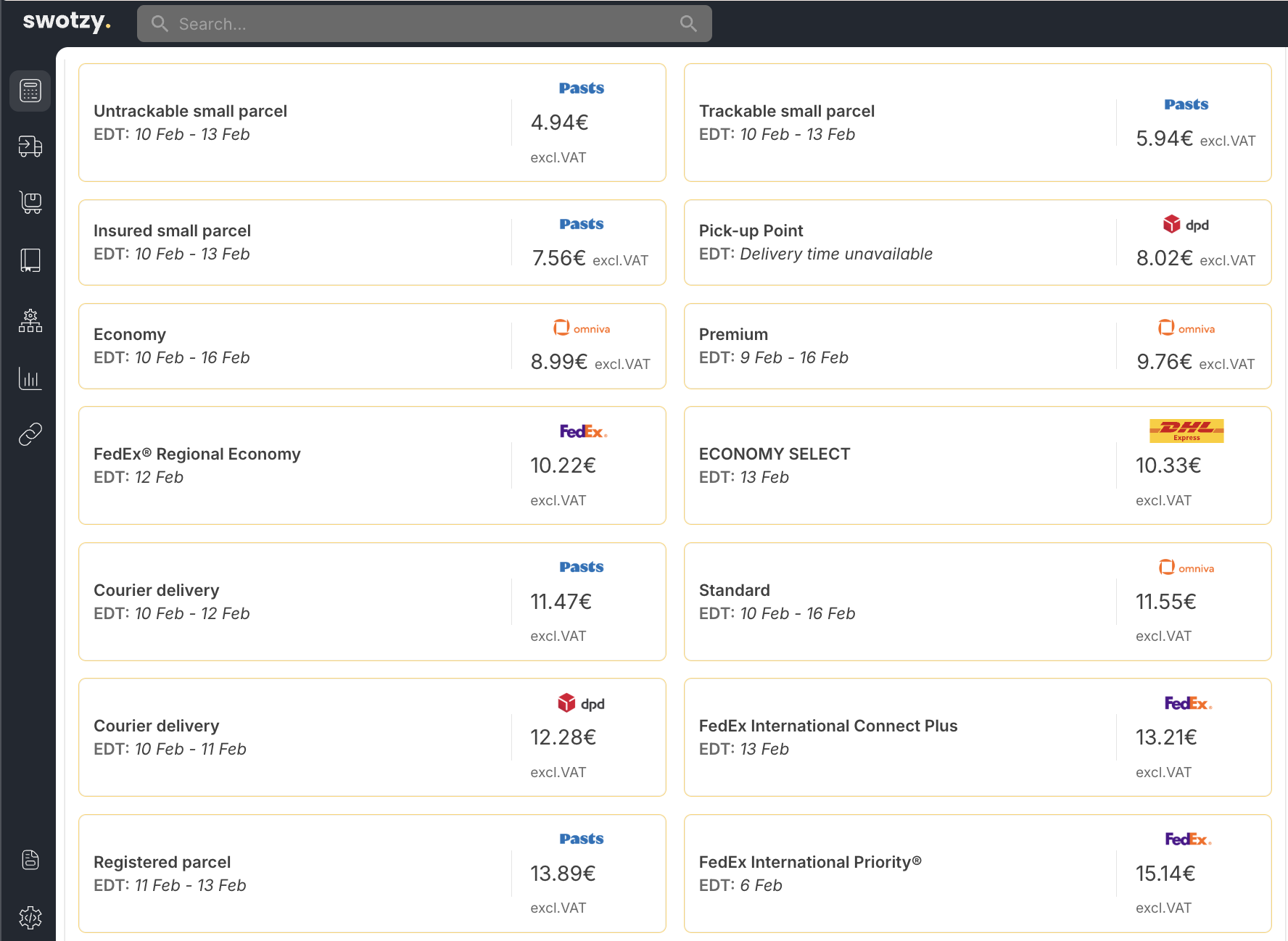Open the integrations link sidebar icon
The height and width of the screenshot is (941, 1288).
[x=30, y=434]
